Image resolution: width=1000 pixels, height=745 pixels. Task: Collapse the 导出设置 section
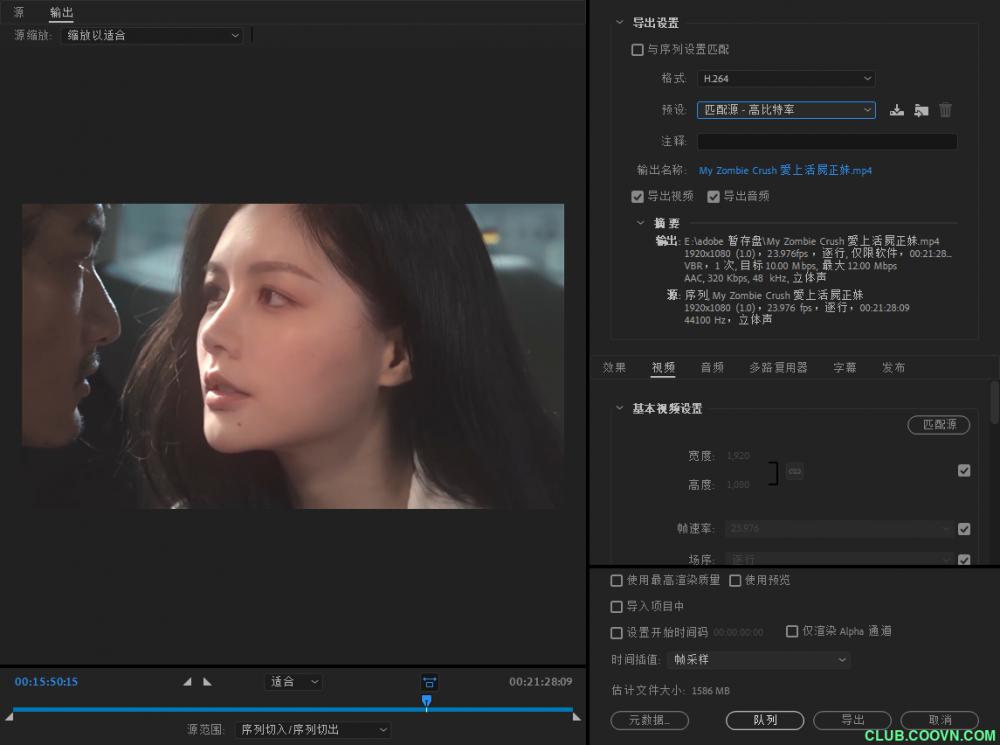click(619, 22)
